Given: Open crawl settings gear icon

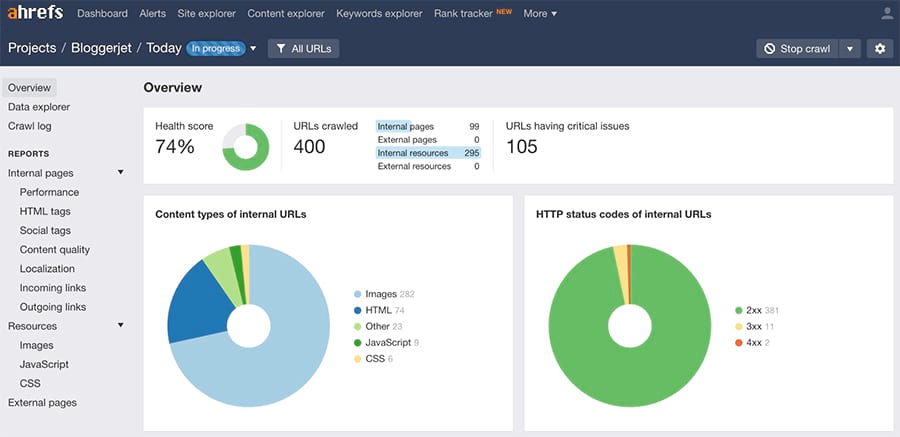Looking at the screenshot, I should (880, 48).
